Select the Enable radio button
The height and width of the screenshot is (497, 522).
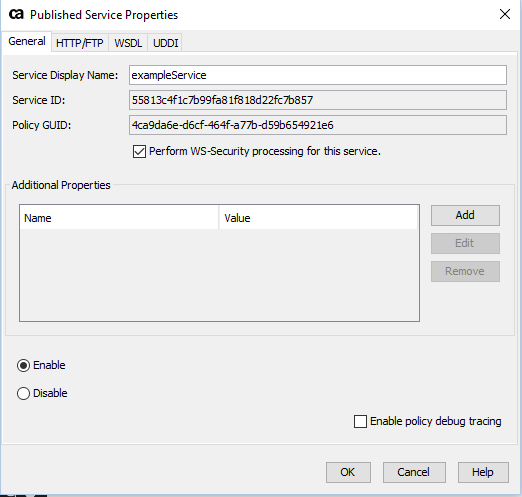(x=23, y=365)
